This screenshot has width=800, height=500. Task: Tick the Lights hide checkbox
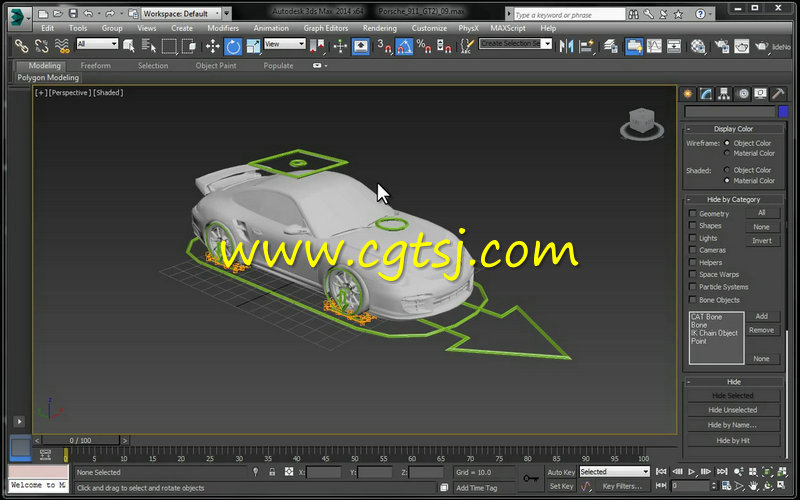pyautogui.click(x=692, y=238)
